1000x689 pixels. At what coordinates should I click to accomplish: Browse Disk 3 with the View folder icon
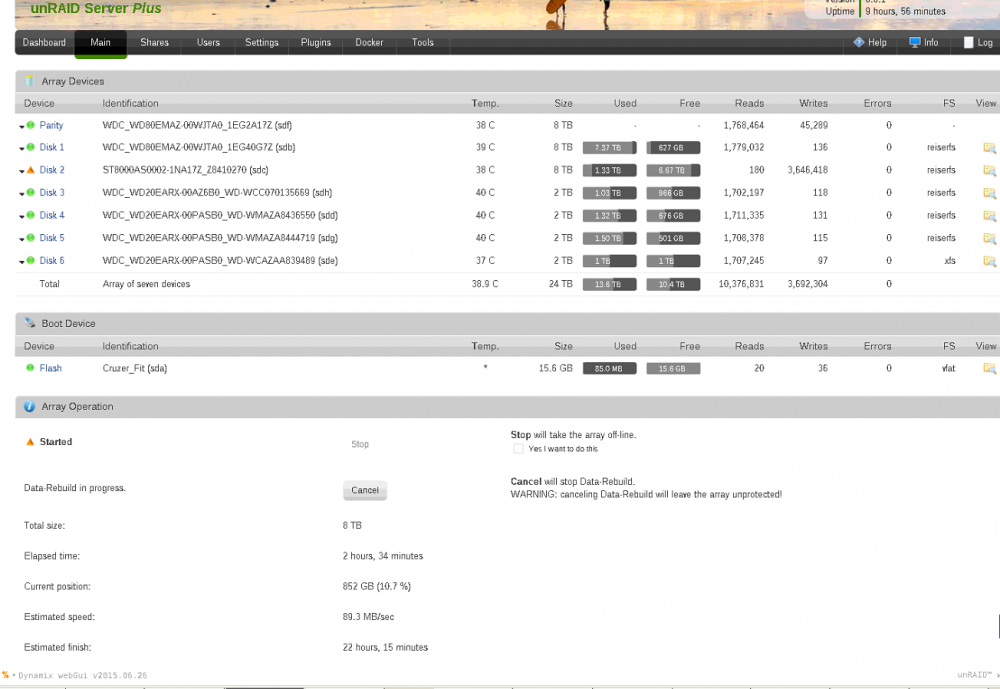(989, 193)
